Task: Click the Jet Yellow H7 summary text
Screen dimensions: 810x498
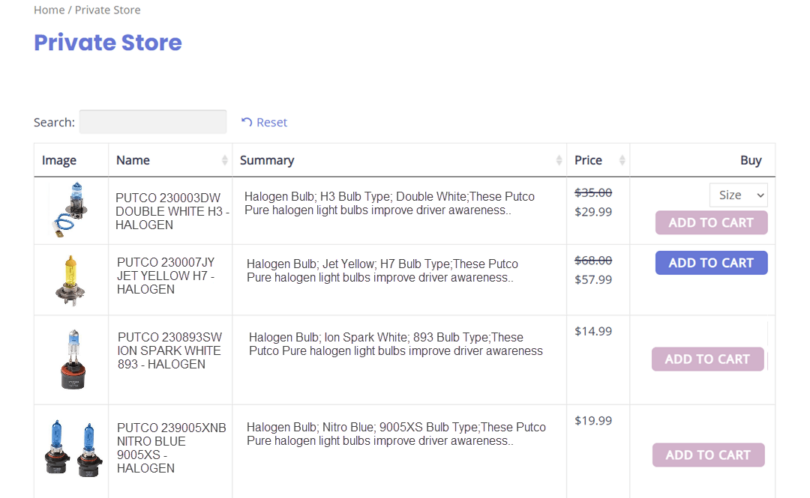Action: [382, 271]
